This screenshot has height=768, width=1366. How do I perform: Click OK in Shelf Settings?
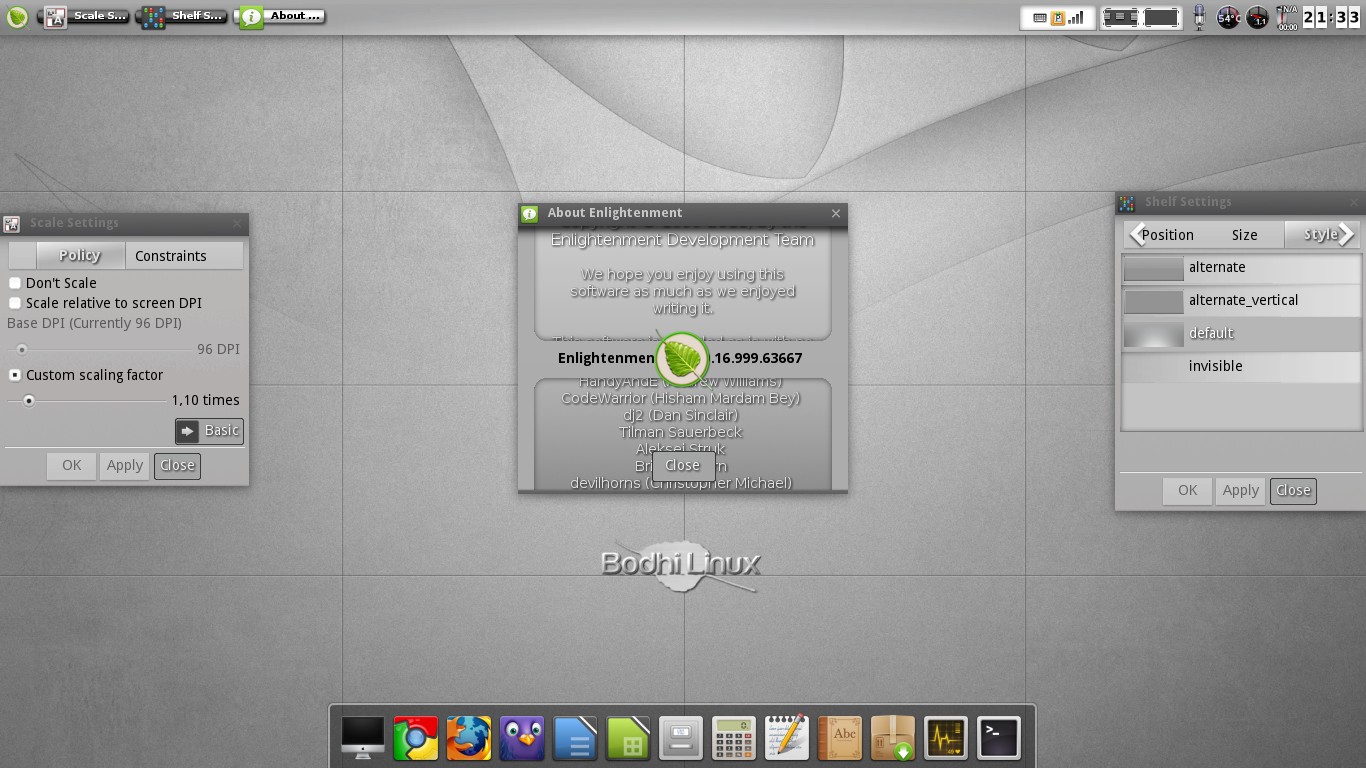click(x=1188, y=490)
